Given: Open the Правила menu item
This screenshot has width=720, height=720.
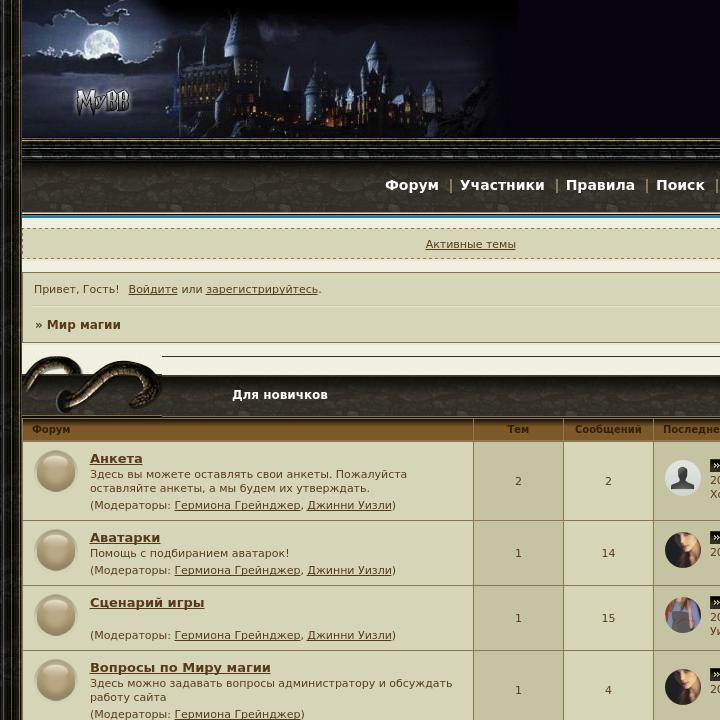Looking at the screenshot, I should pos(600,185).
